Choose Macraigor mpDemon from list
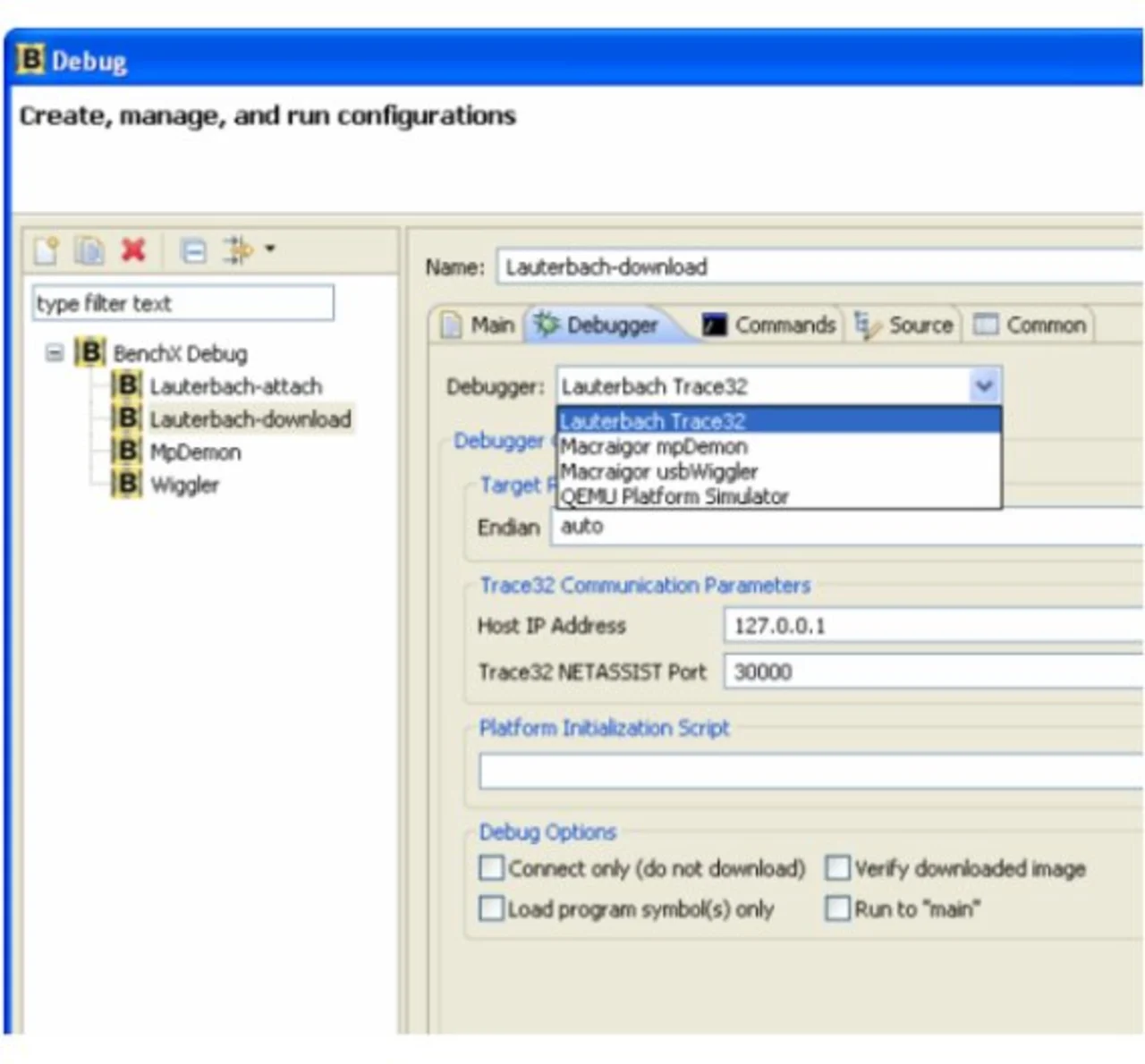Screen dimensions: 1145x1064 point(653,447)
